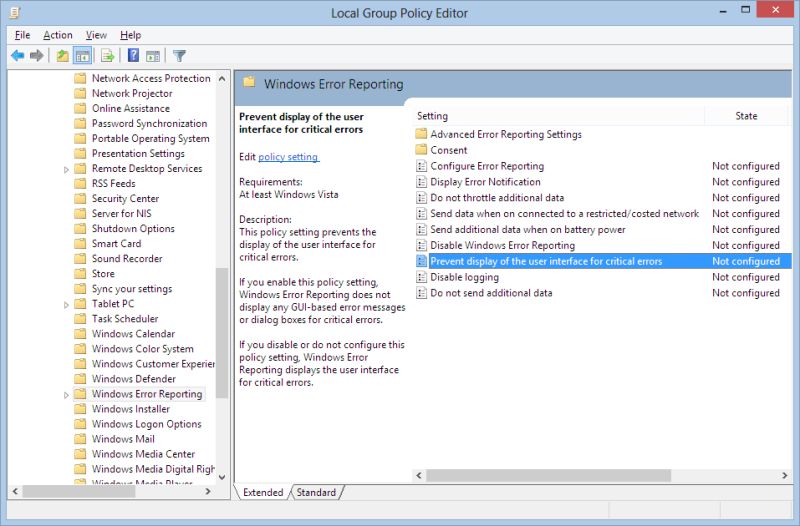Viewport: 800px width, 526px height.
Task: Click folder icon next to Task Scheduler
Action: point(80,318)
